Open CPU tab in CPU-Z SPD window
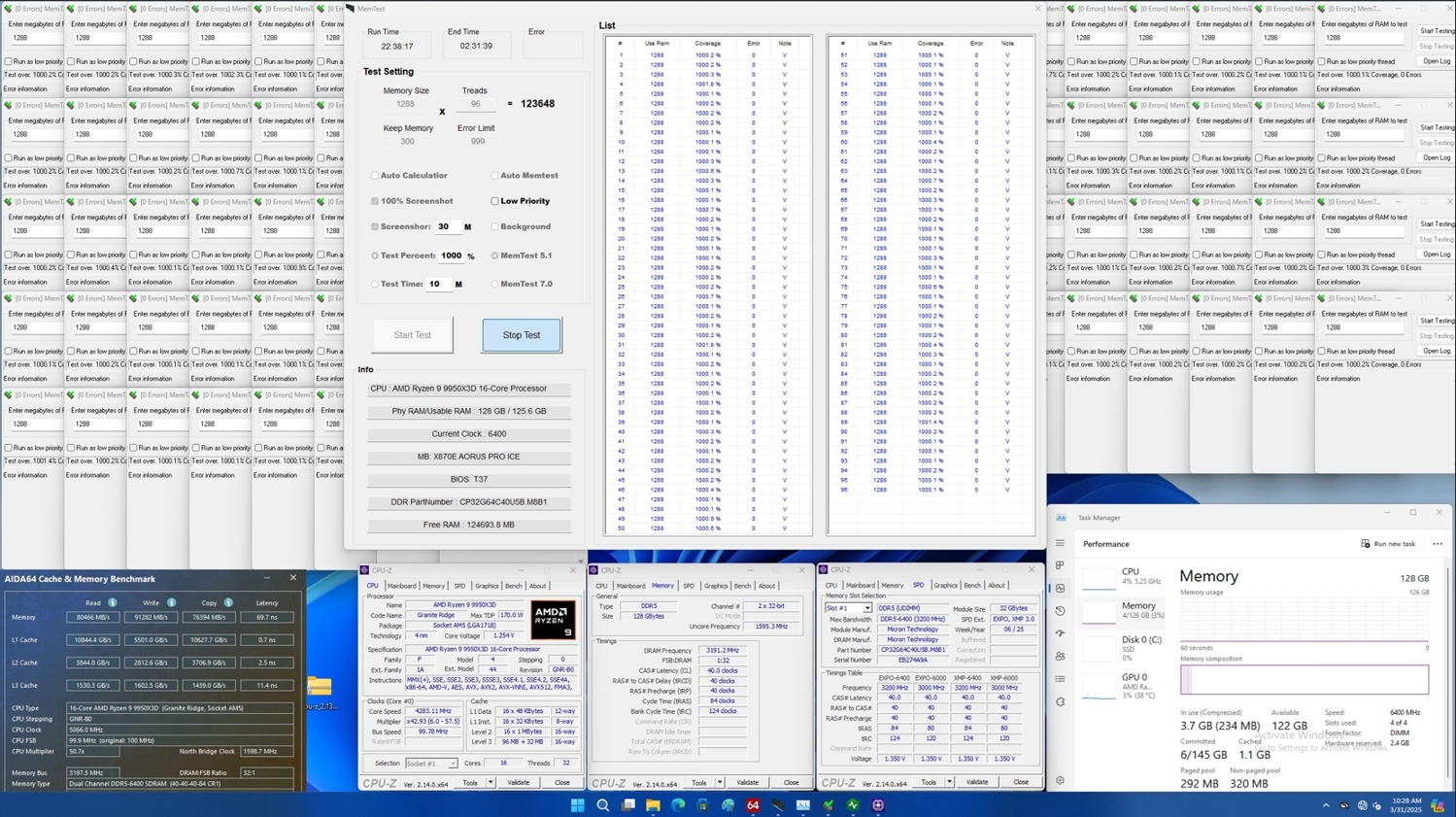Image resolution: width=1456 pixels, height=817 pixels. coord(831,586)
